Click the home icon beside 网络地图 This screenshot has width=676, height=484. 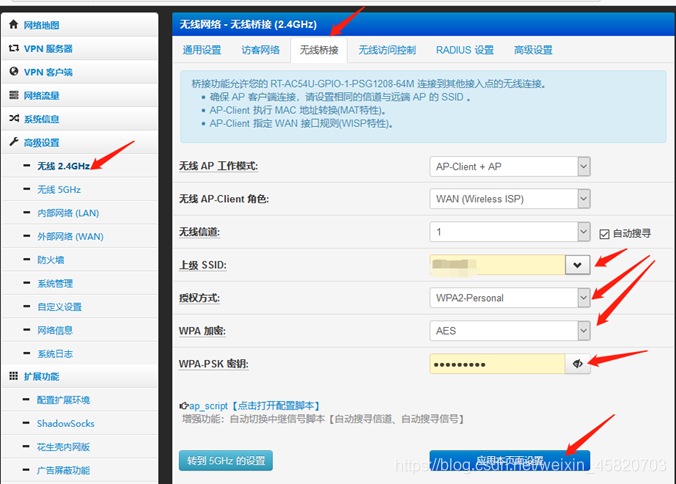point(13,25)
